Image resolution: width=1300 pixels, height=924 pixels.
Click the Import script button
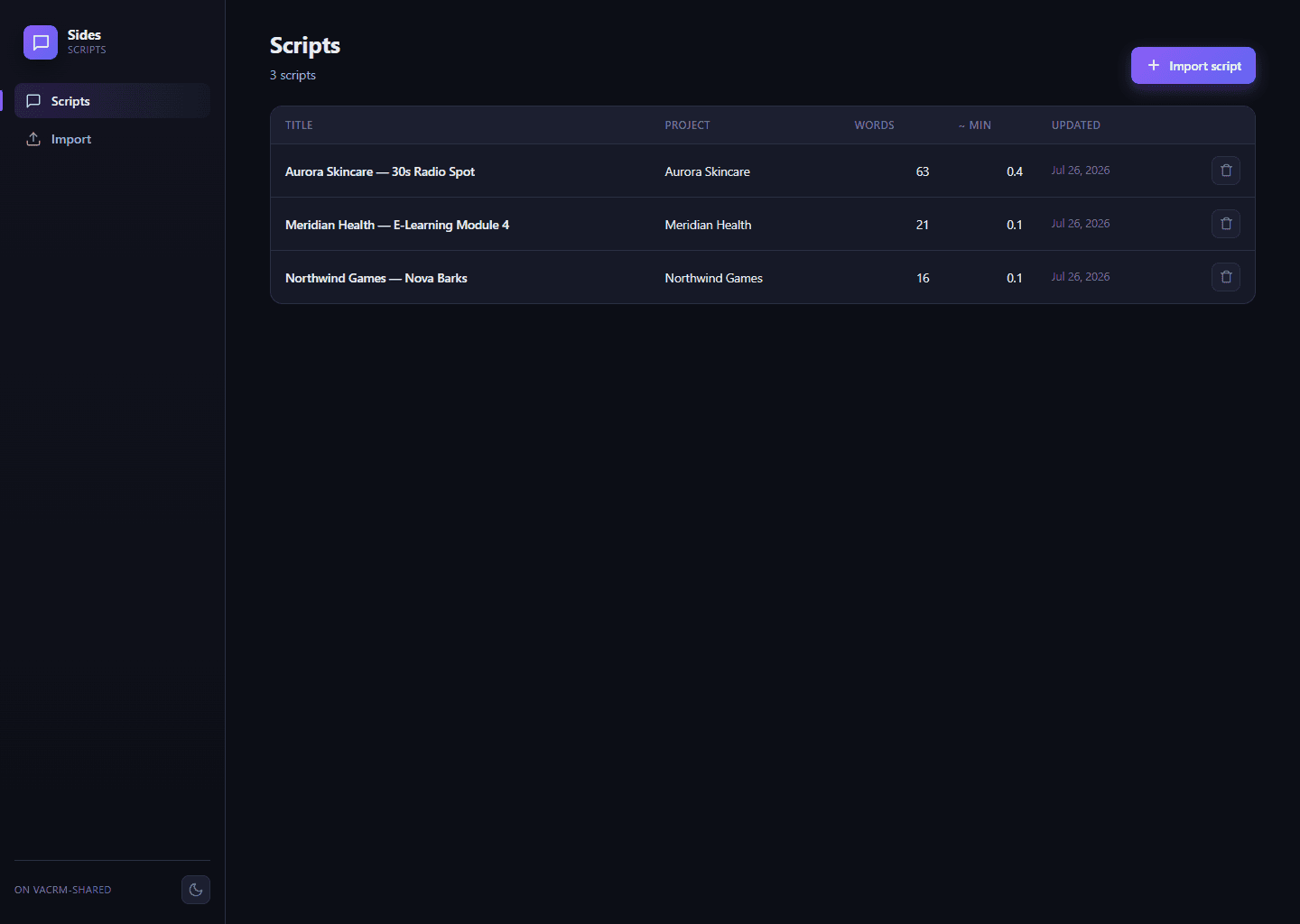coord(1193,66)
